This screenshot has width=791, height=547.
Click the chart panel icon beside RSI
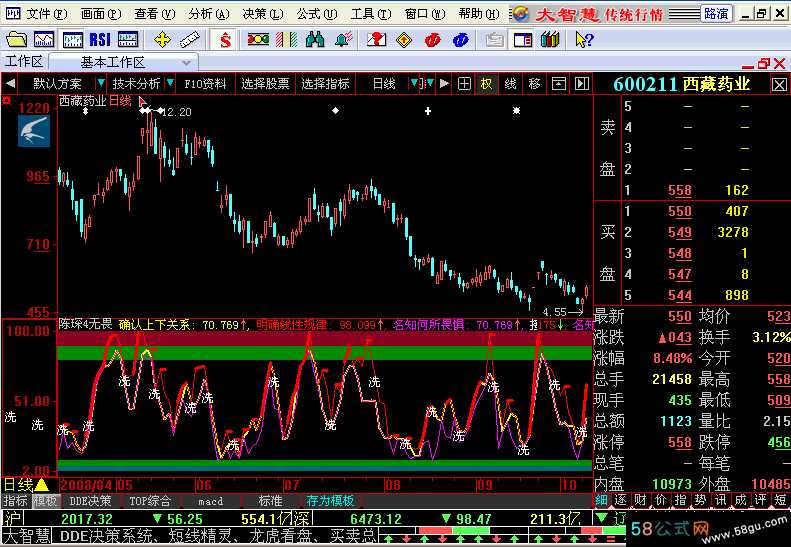click(x=128, y=39)
